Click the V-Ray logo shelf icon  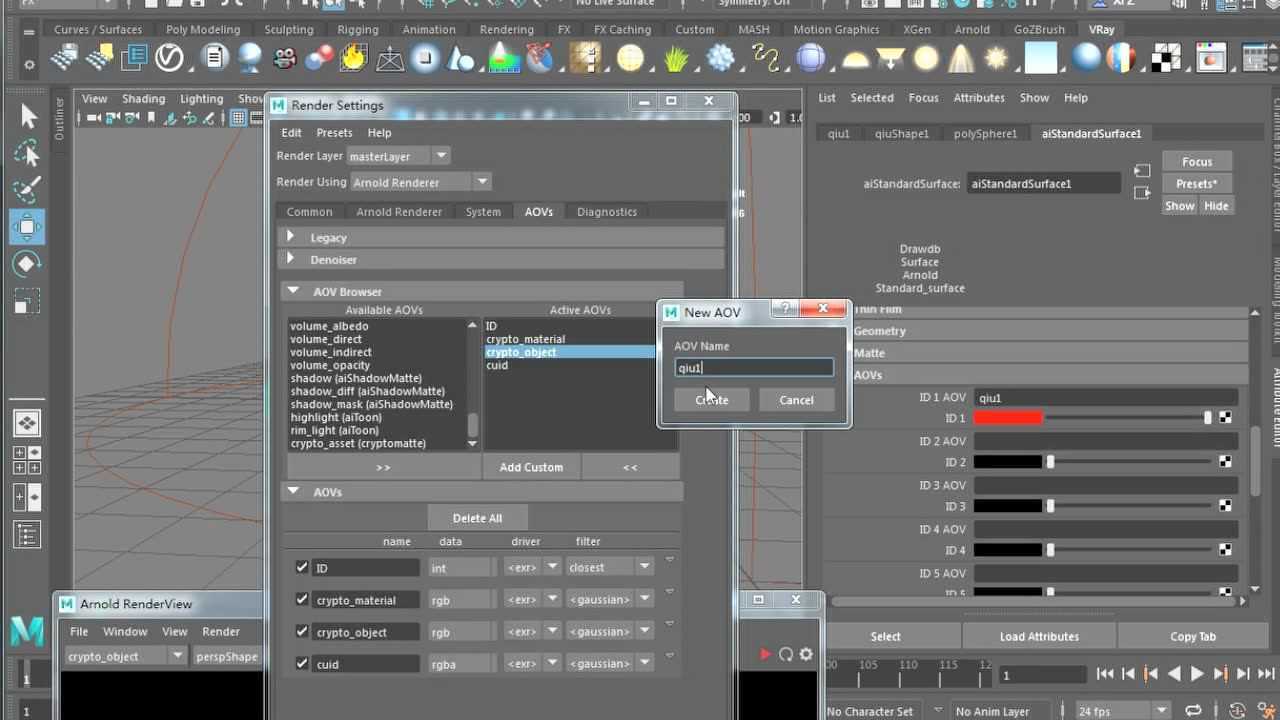[x=169, y=59]
